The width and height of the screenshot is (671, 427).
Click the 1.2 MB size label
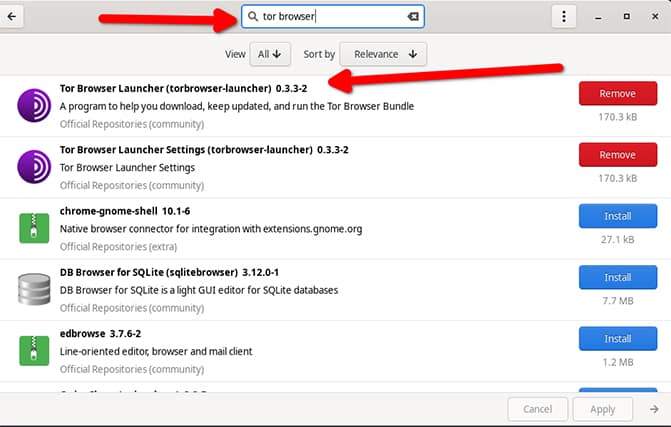(x=618, y=362)
